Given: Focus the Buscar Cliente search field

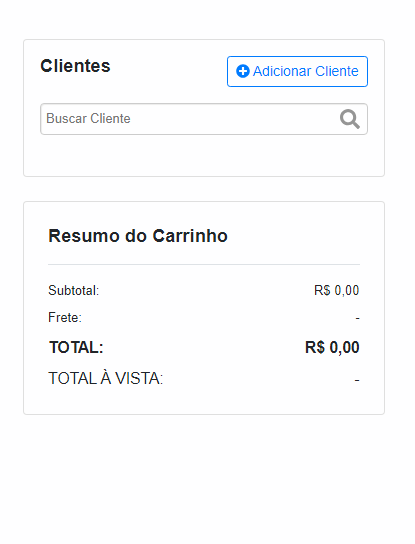Looking at the screenshot, I should (x=204, y=119).
